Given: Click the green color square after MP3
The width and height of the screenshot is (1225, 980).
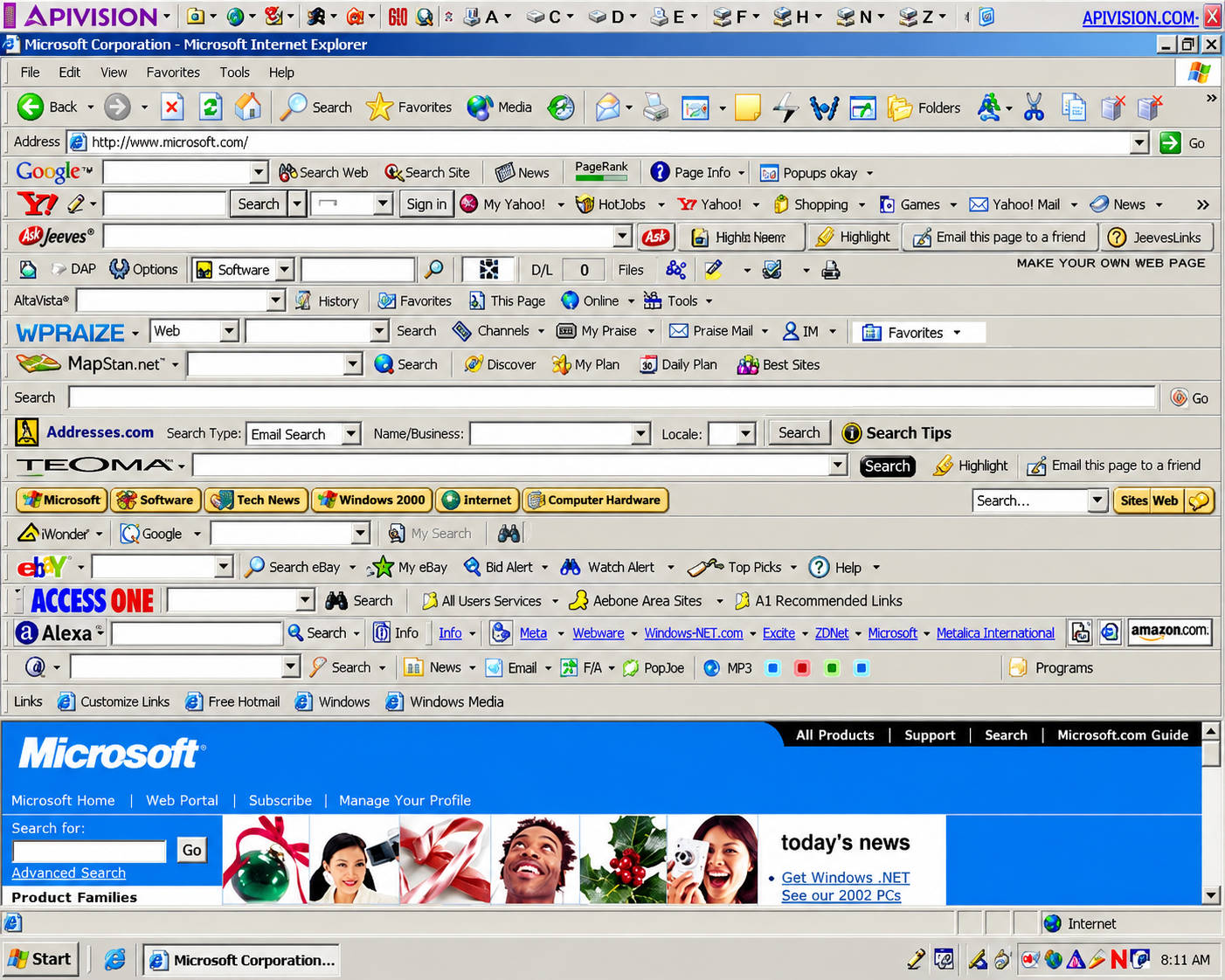Looking at the screenshot, I should 832,668.
